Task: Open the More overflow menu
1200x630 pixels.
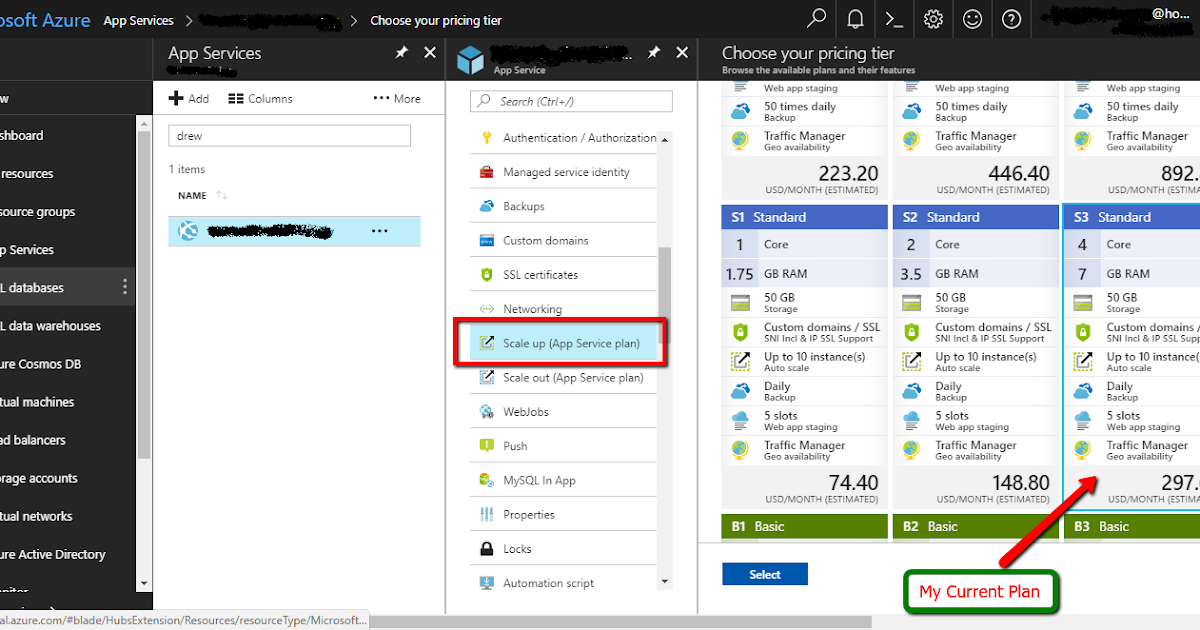Action: point(396,97)
